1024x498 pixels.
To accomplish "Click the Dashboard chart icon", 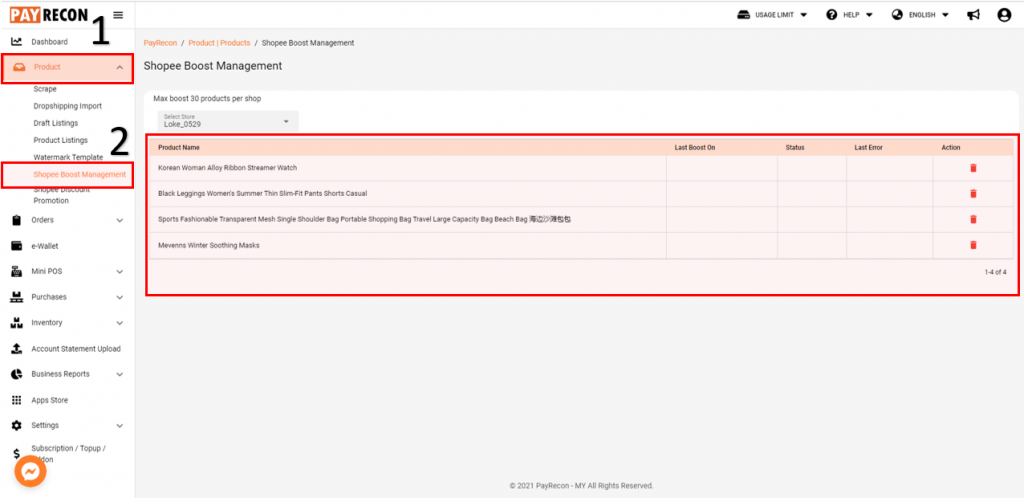I will pyautogui.click(x=17, y=42).
